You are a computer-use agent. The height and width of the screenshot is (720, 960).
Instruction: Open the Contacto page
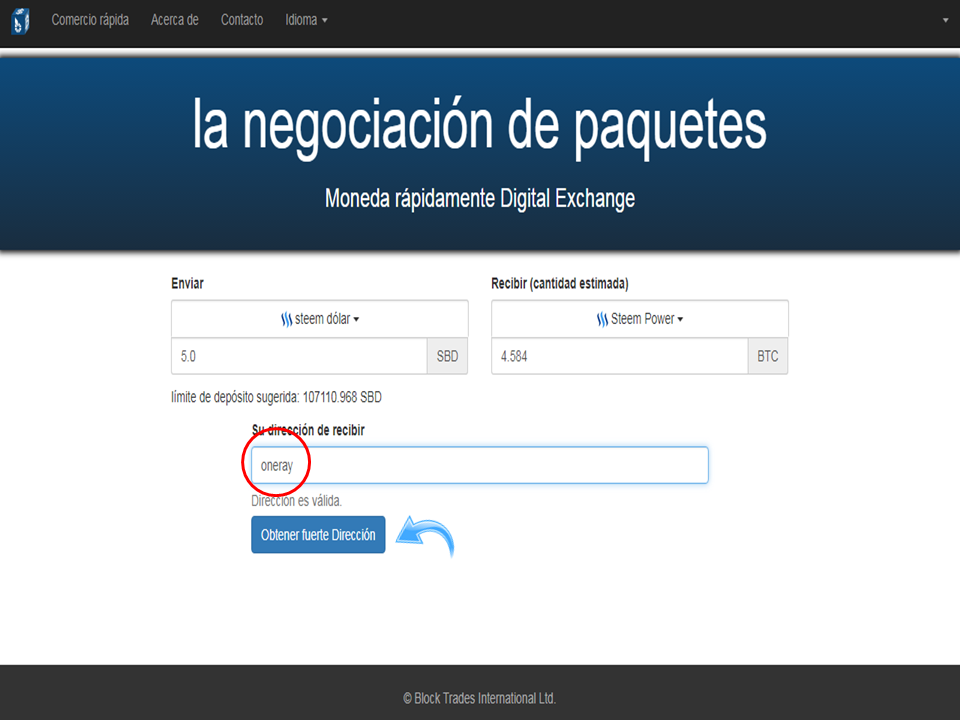point(242,20)
